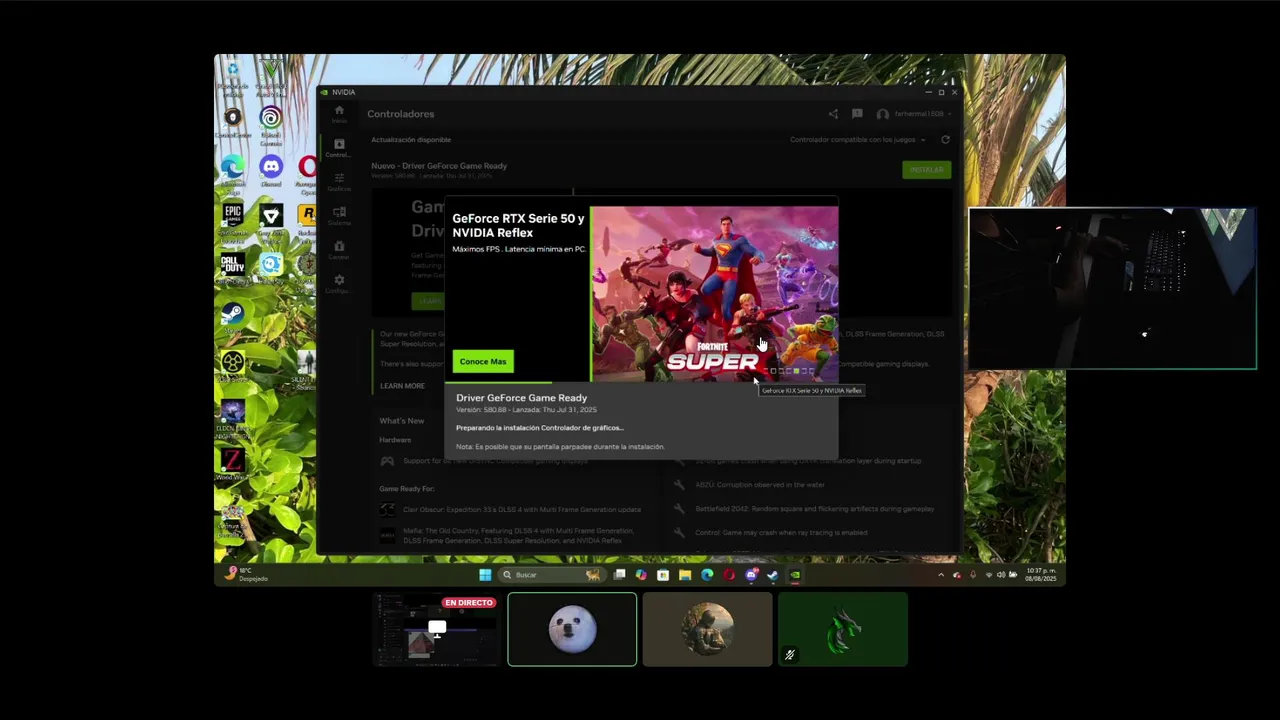The width and height of the screenshot is (1280, 720).
Task: Click the LEARN MORE link
Action: [402, 386]
